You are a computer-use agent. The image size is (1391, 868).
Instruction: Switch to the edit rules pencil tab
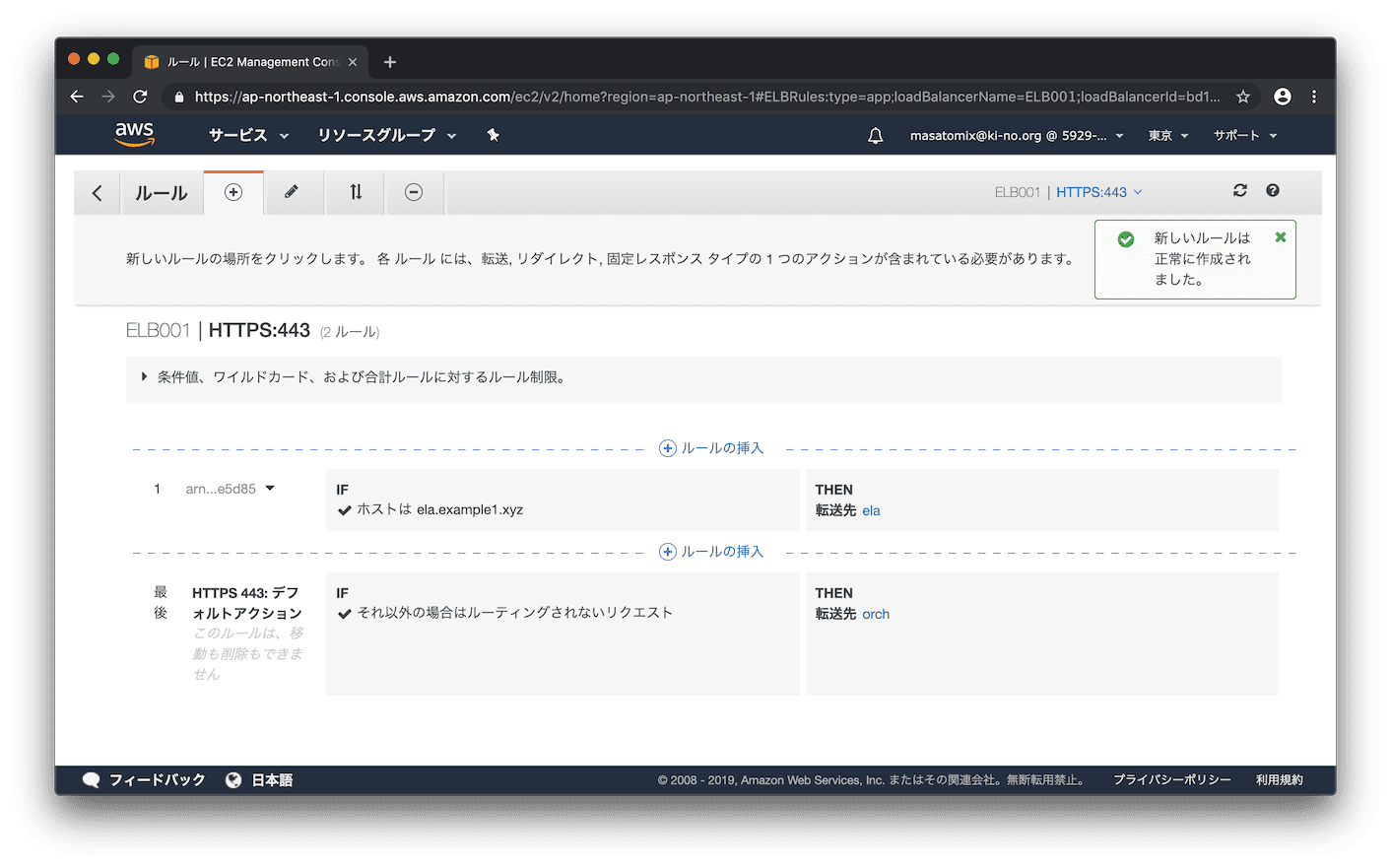292,192
